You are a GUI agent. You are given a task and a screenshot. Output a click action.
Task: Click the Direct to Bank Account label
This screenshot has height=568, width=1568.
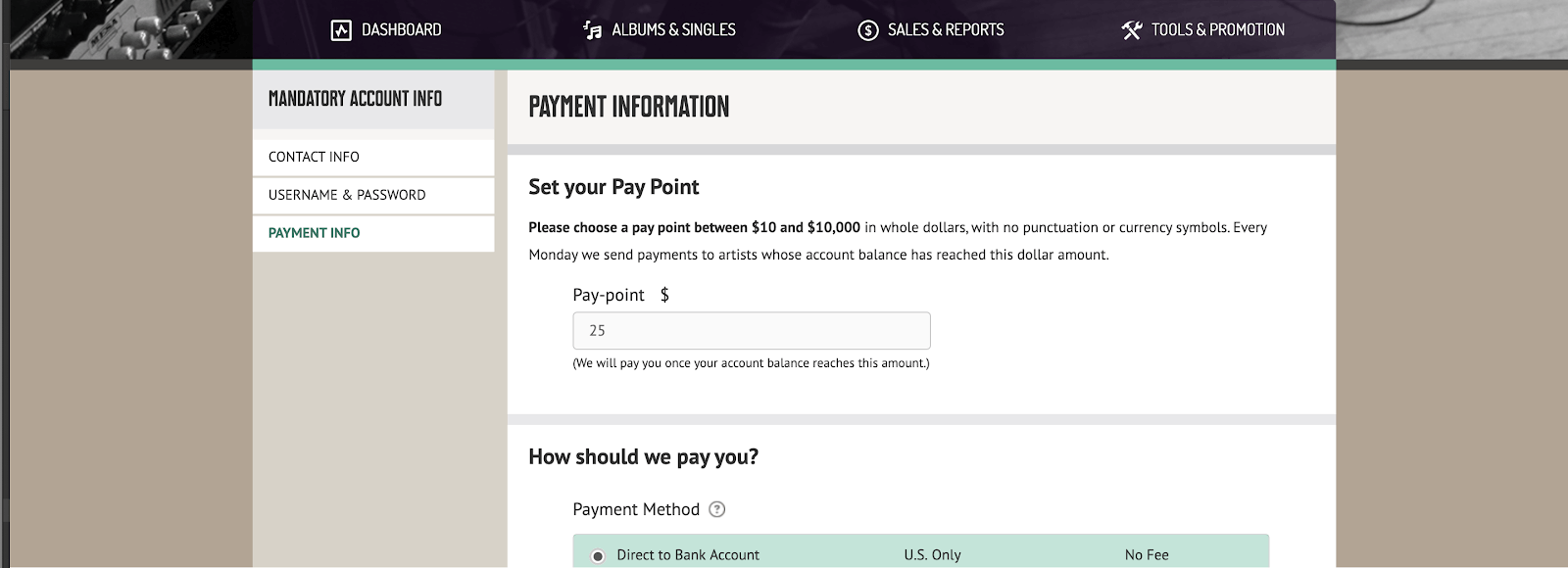point(688,555)
